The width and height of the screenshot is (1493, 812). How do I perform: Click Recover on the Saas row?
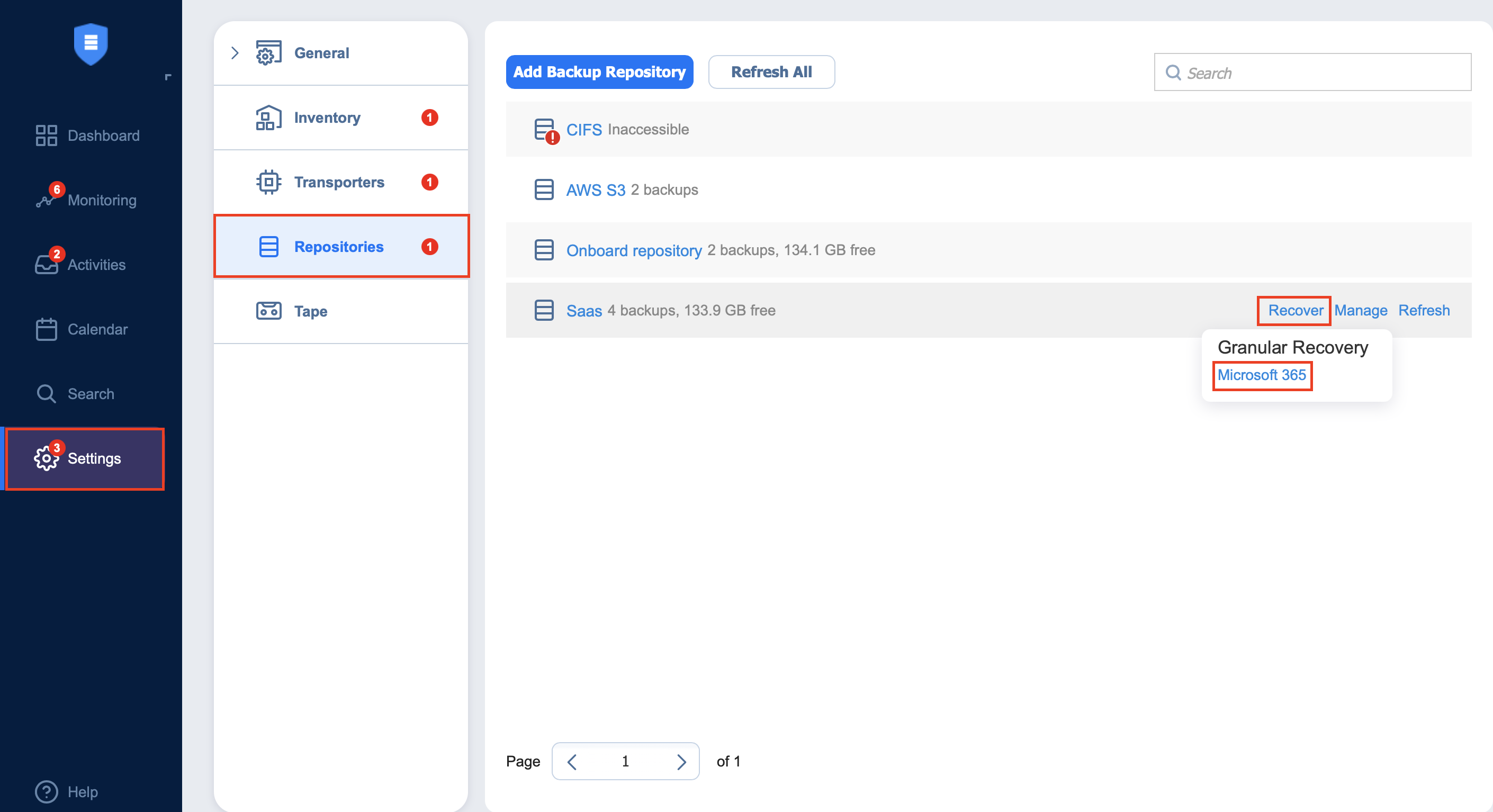tap(1296, 310)
